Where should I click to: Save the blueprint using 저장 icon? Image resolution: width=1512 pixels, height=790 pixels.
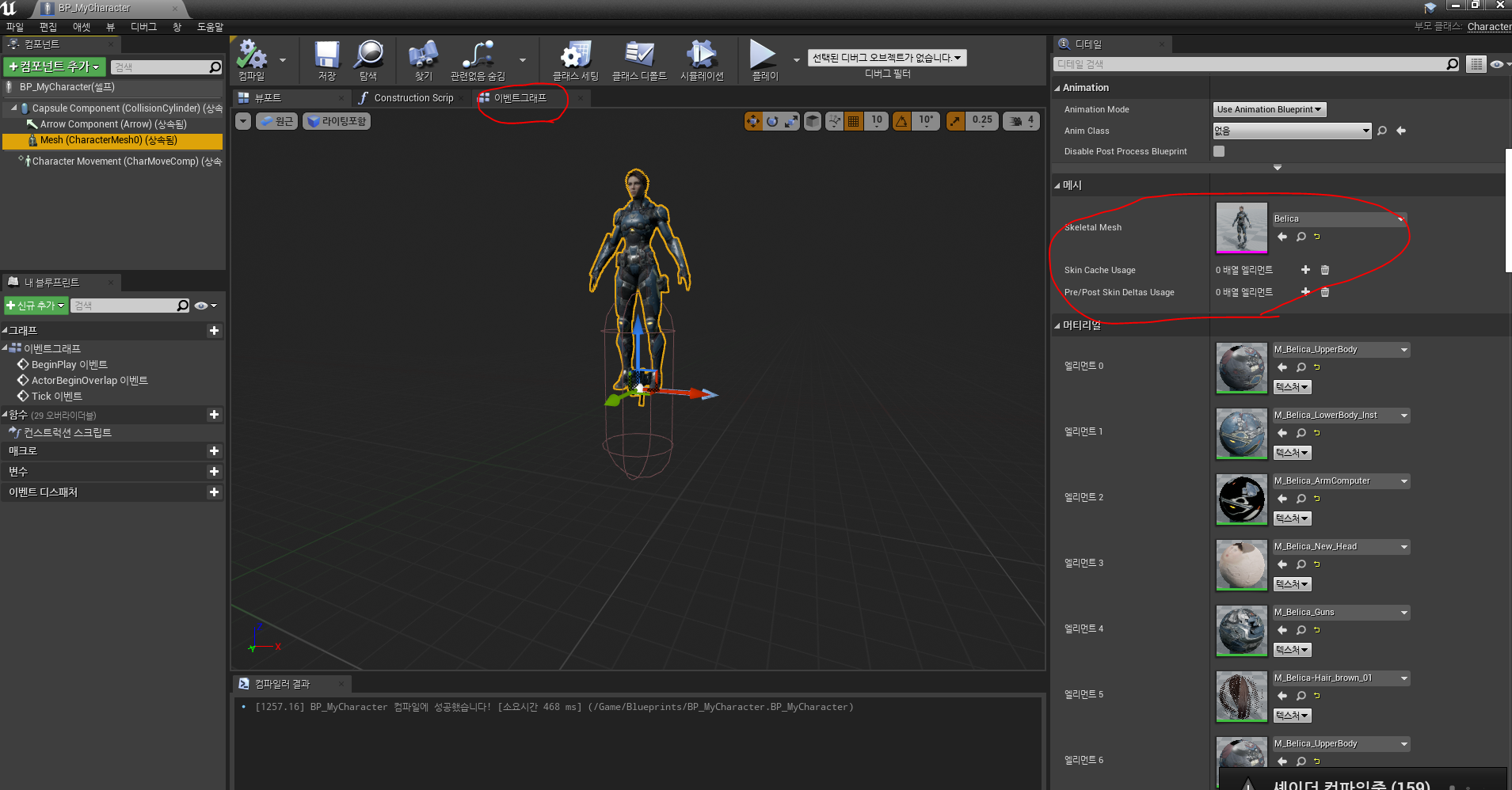[x=326, y=59]
